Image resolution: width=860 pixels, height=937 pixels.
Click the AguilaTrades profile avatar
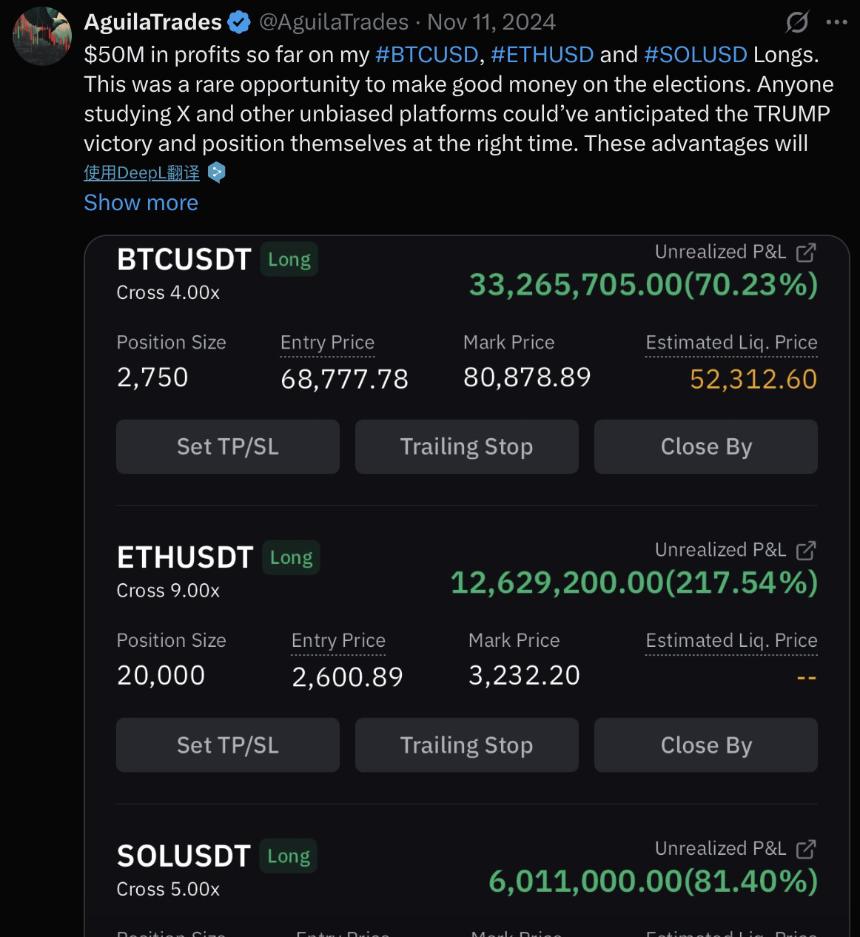[41, 37]
